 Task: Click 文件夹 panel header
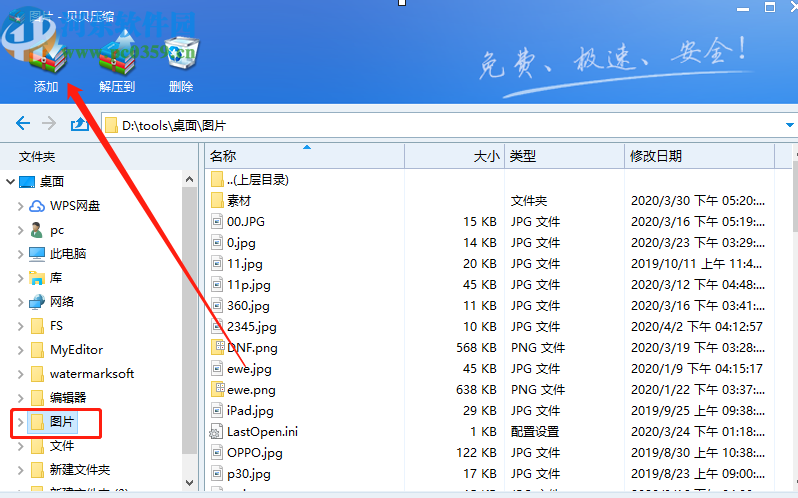tap(37, 157)
